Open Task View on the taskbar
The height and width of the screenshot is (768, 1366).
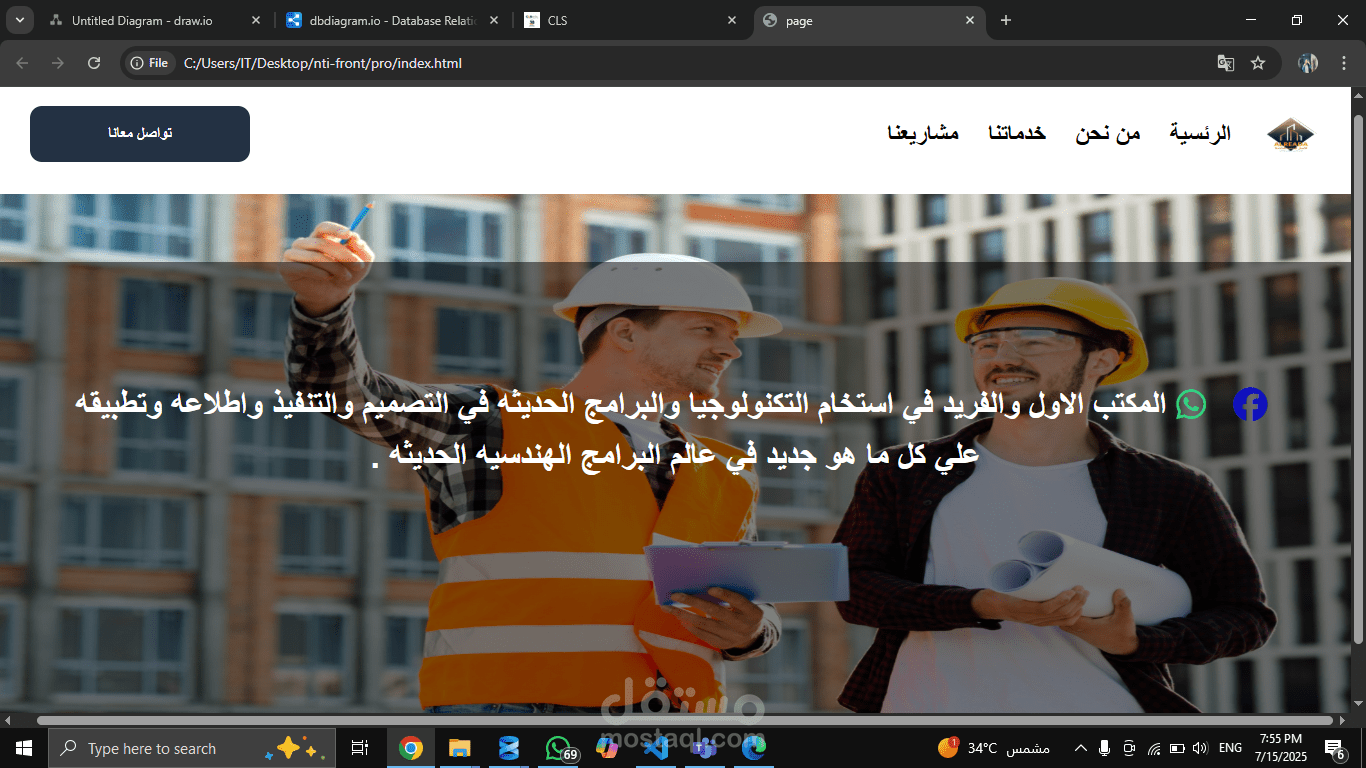click(360, 748)
